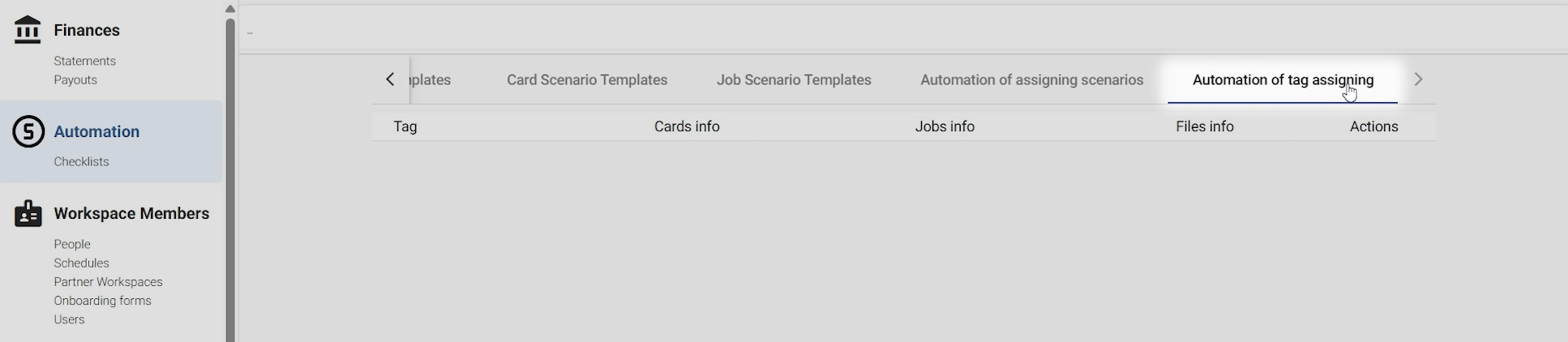Go to the Users page

click(69, 319)
